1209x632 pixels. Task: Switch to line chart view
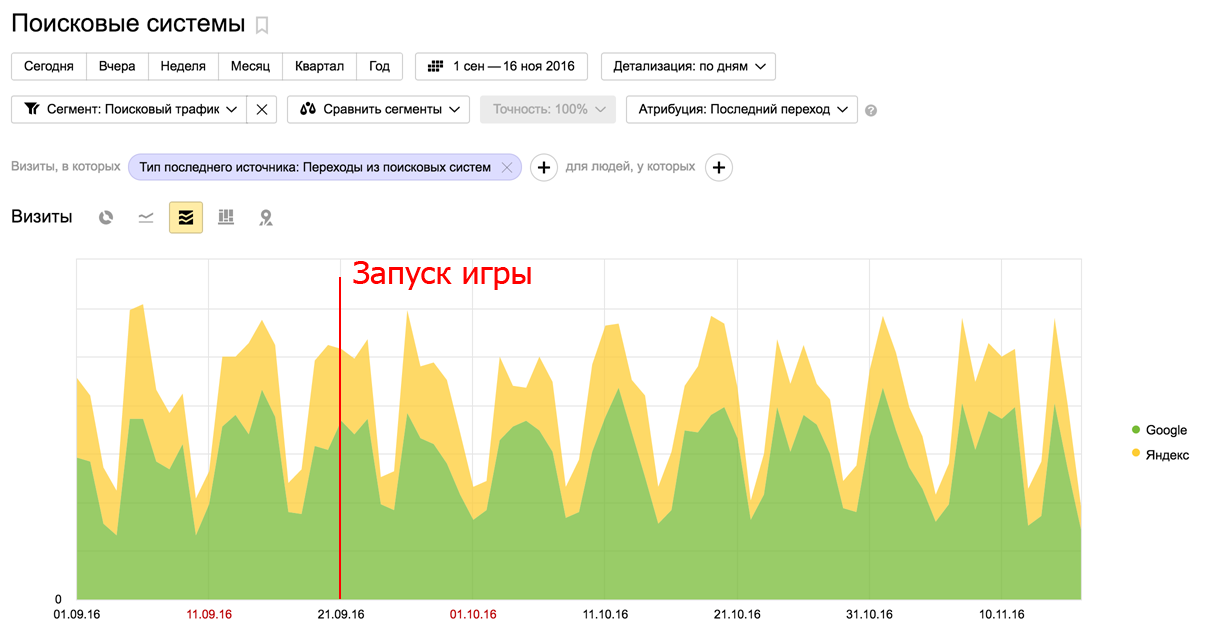(146, 217)
